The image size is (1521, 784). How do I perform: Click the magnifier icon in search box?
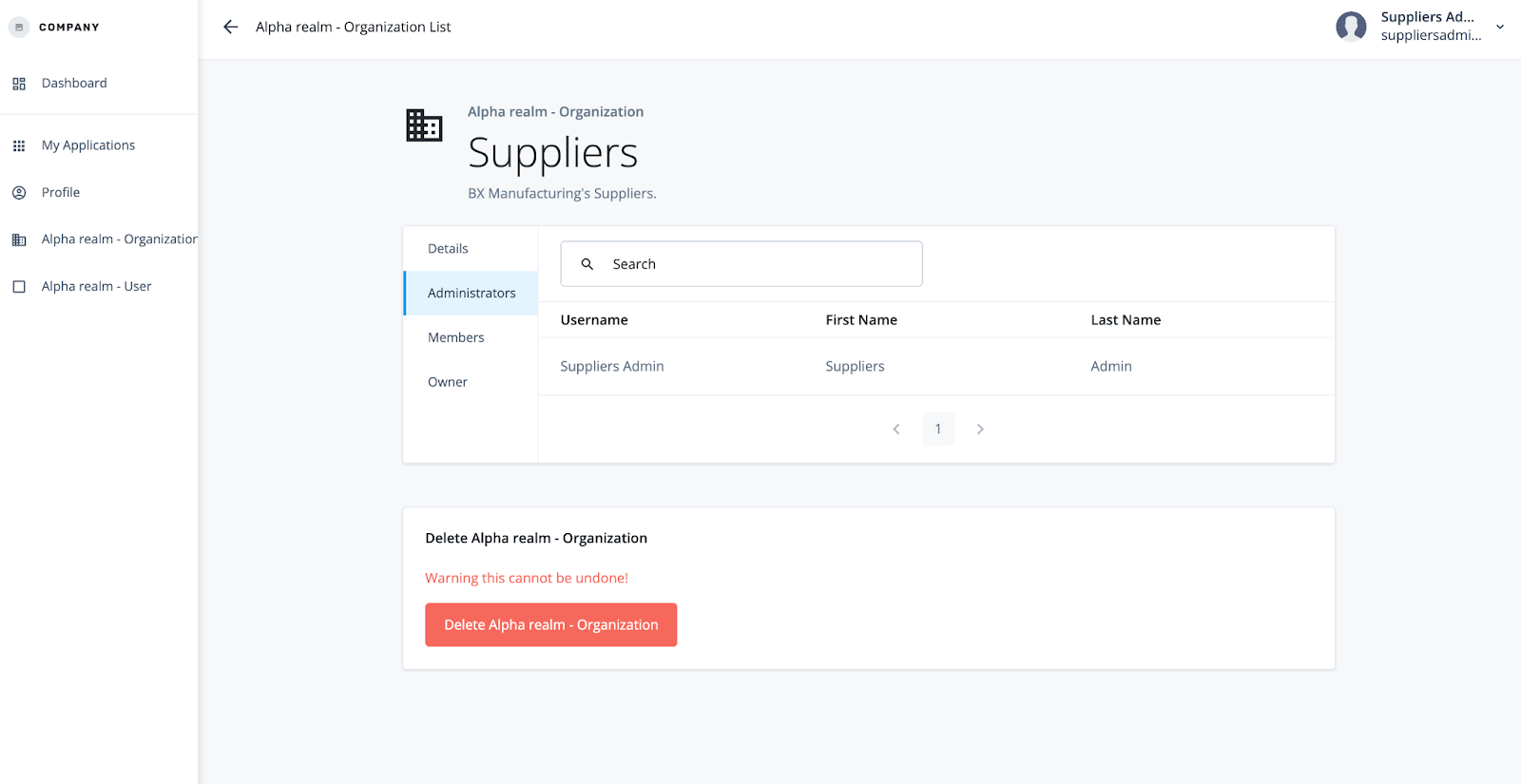pyautogui.click(x=587, y=264)
